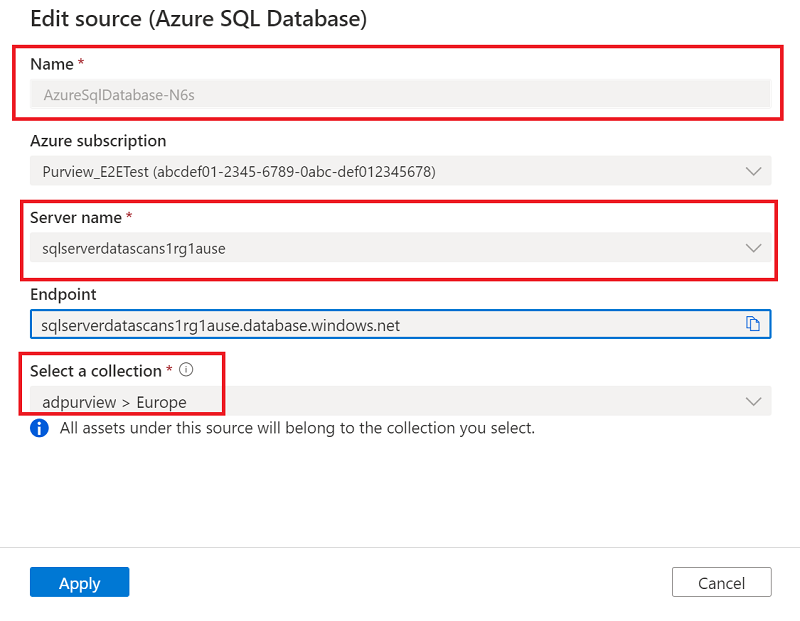800x621 pixels.
Task: Open the info tooltip next to Select a collection
Action: pyautogui.click(x=185, y=370)
